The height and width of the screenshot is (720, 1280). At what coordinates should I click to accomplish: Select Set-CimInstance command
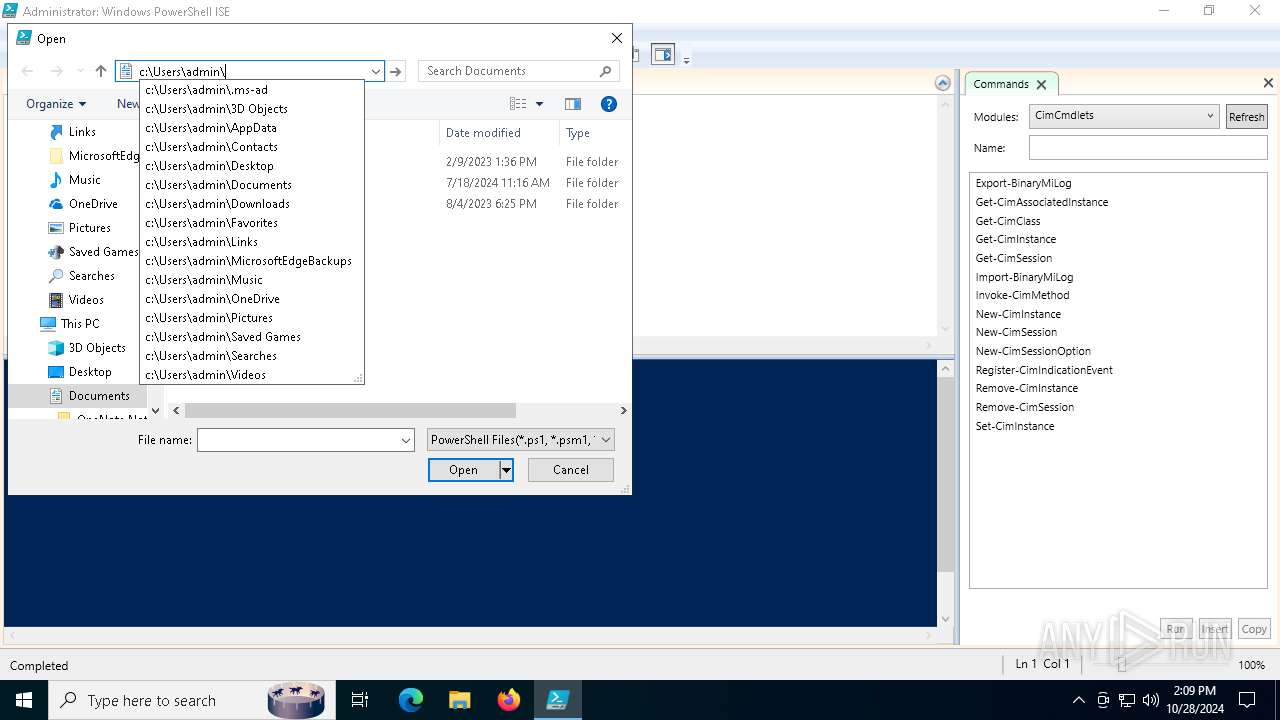pos(1015,427)
